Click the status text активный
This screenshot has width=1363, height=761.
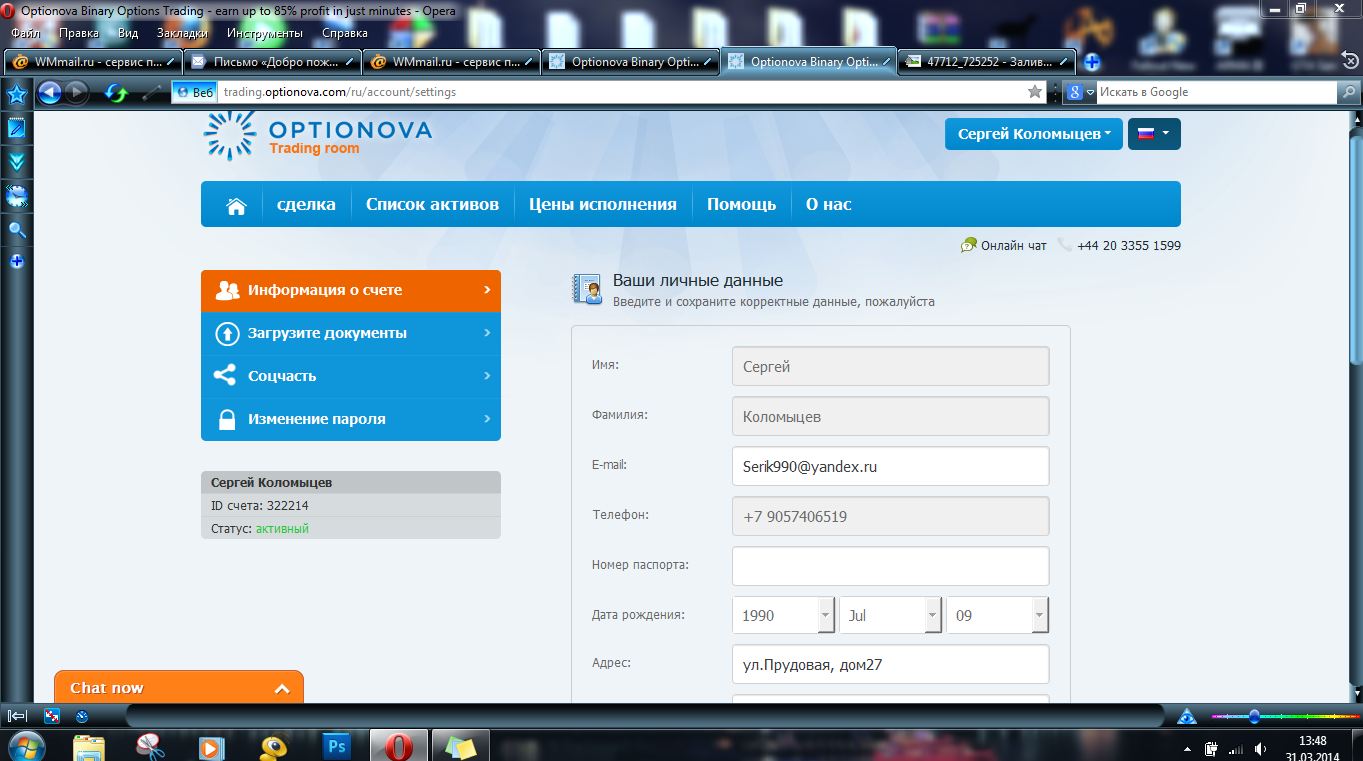click(282, 528)
